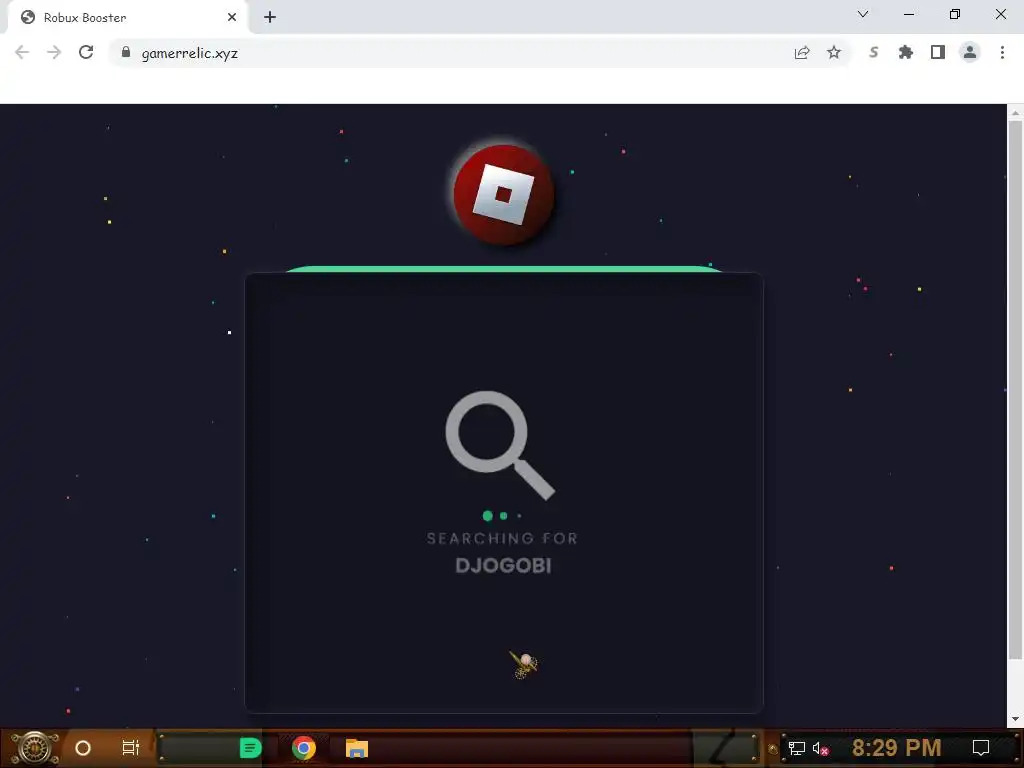
Task: Click the muted volume icon
Action: pyautogui.click(x=820, y=748)
